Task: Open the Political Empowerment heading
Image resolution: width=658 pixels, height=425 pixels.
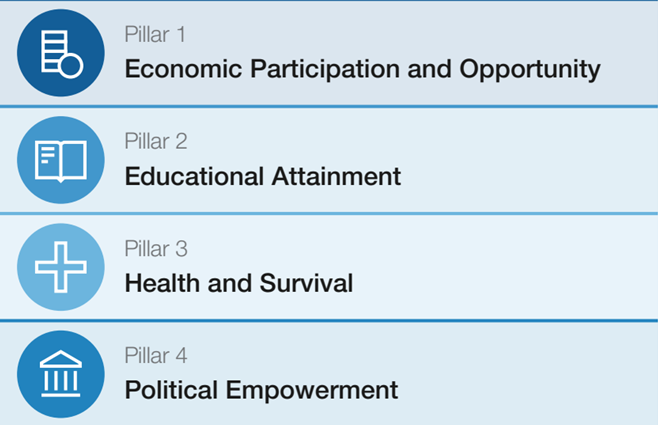Action: click(x=261, y=389)
